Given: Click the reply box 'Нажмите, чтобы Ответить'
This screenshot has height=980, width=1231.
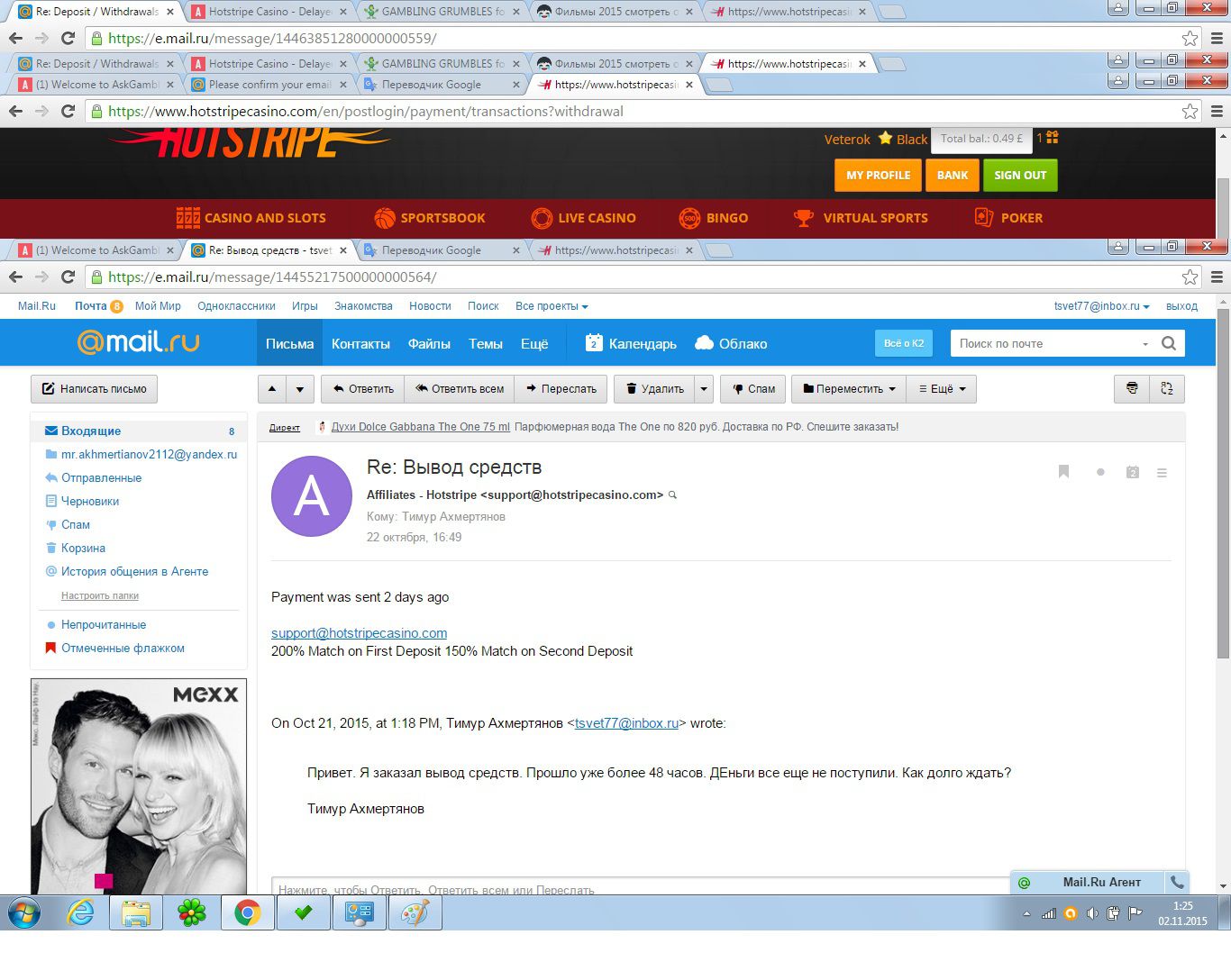Looking at the screenshot, I should (640, 888).
